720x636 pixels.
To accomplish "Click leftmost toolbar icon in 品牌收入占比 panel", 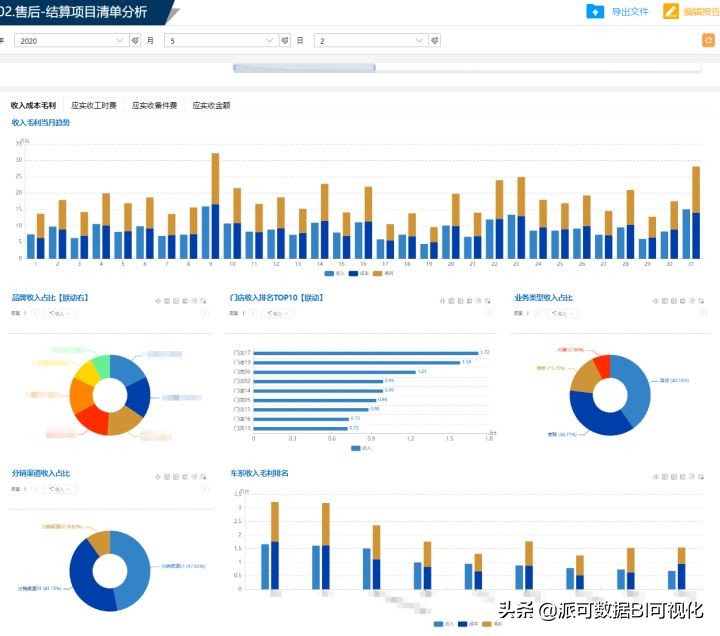I will (158, 300).
